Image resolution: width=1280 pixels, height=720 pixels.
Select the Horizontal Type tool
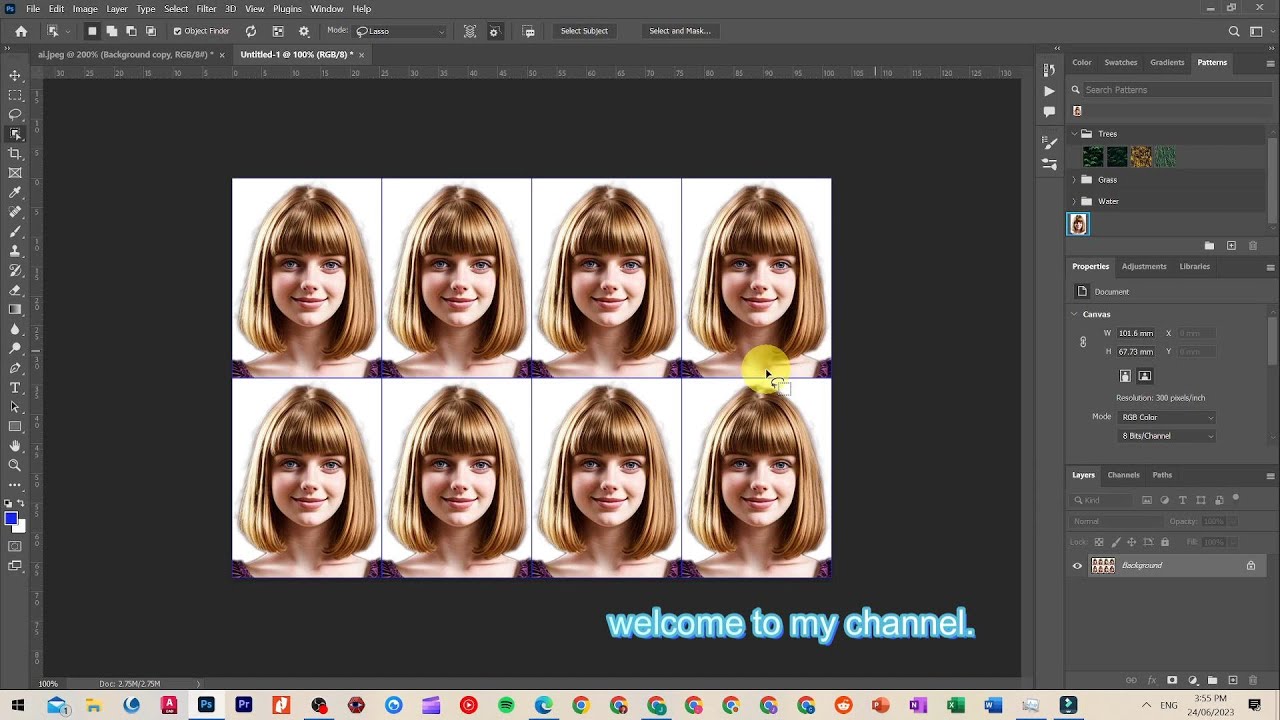click(15, 388)
